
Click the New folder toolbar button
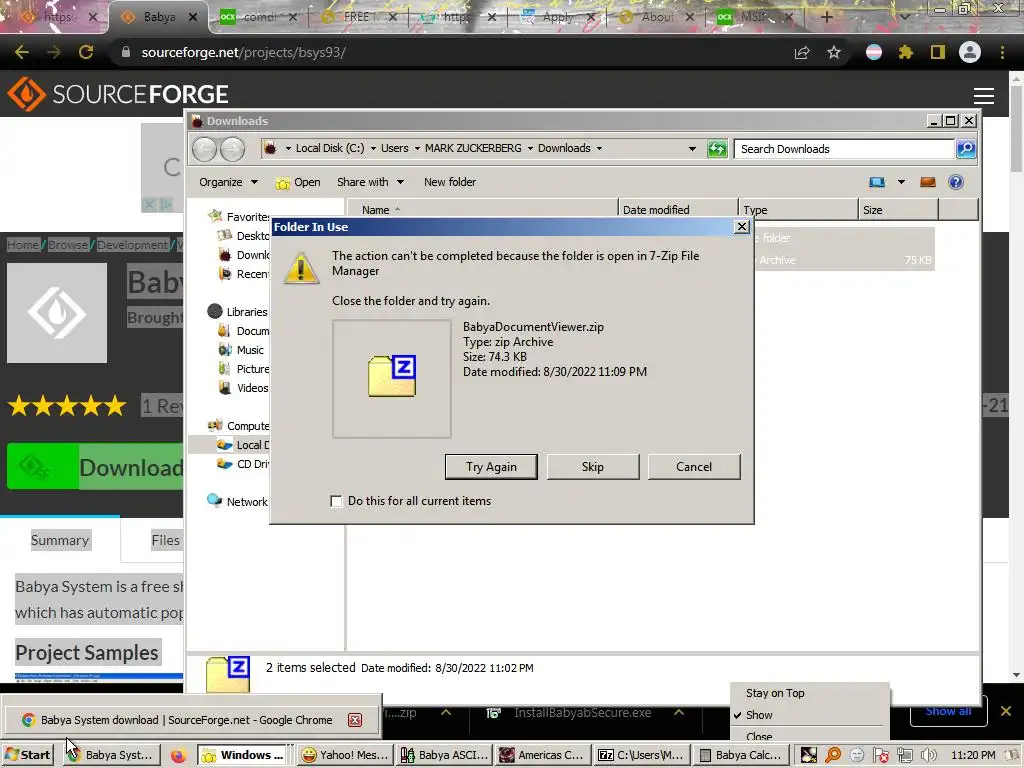click(449, 182)
